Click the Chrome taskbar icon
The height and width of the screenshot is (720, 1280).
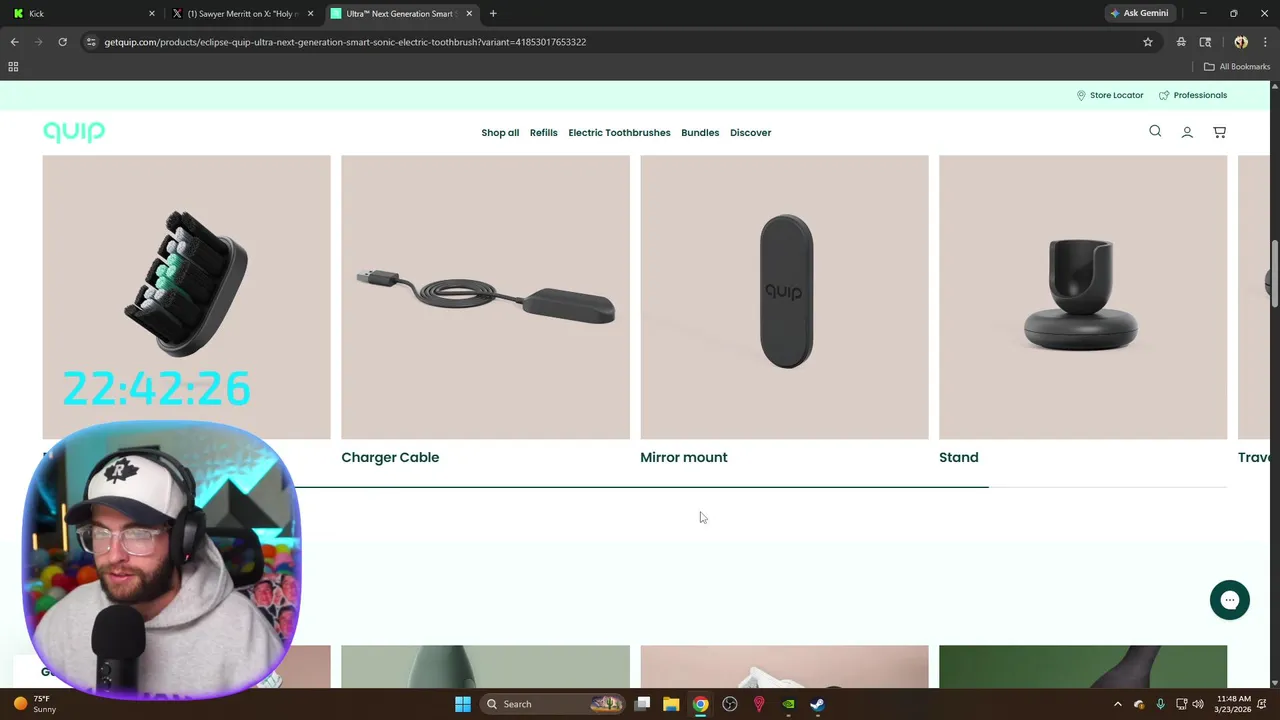pos(700,704)
